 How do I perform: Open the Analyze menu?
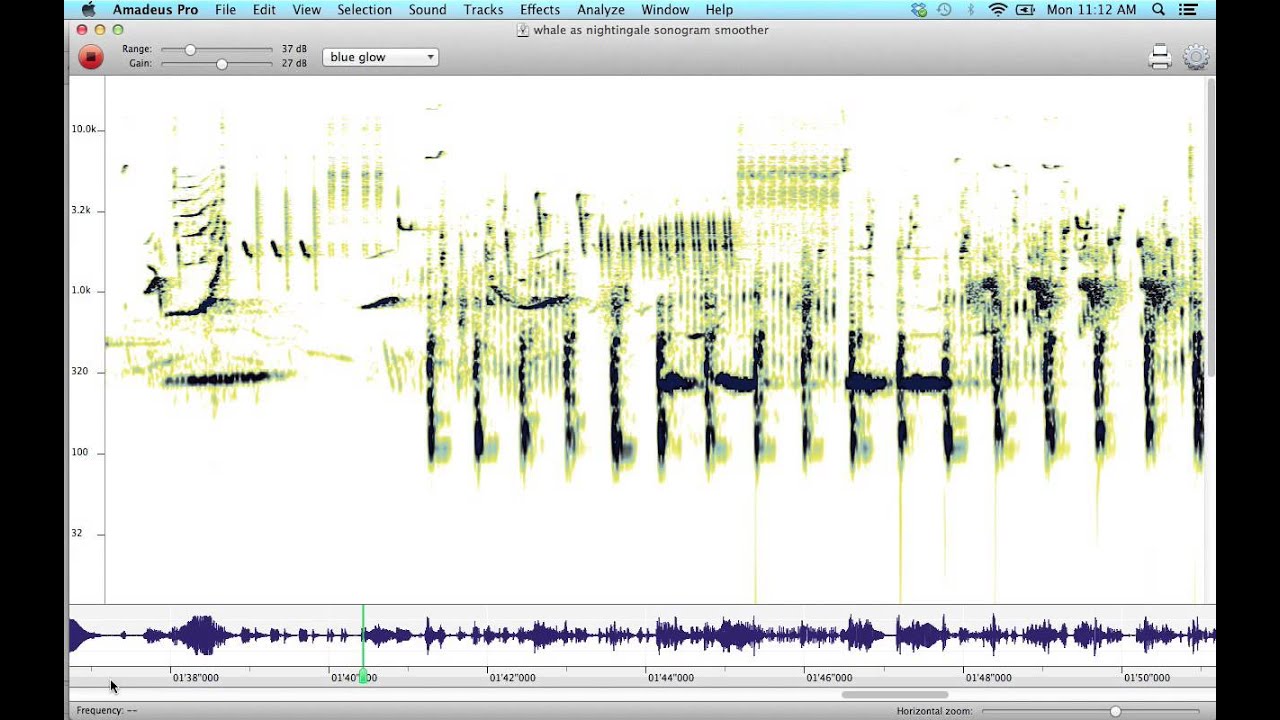600,10
